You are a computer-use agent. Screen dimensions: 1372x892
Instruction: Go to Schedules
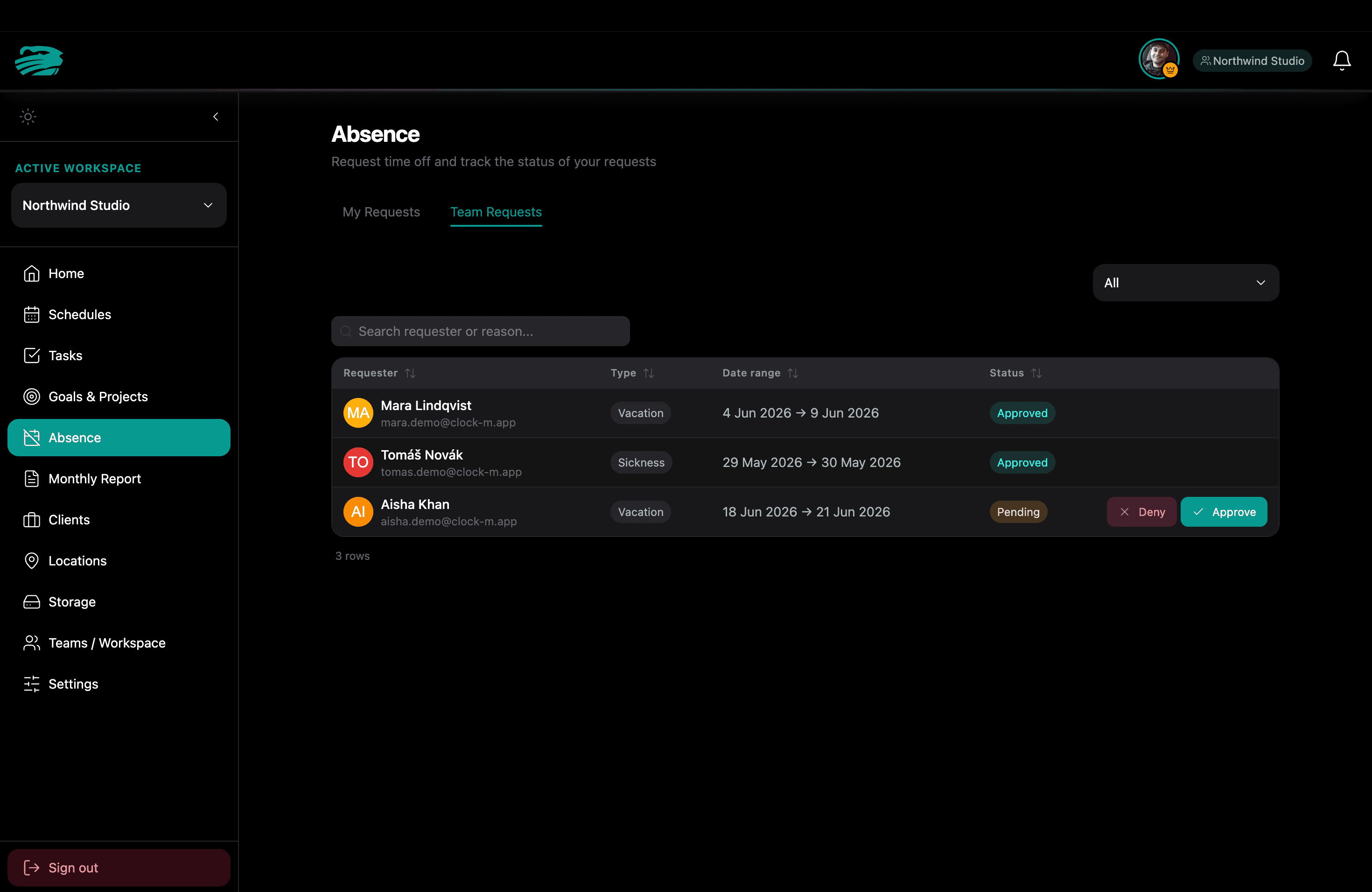[x=119, y=314]
